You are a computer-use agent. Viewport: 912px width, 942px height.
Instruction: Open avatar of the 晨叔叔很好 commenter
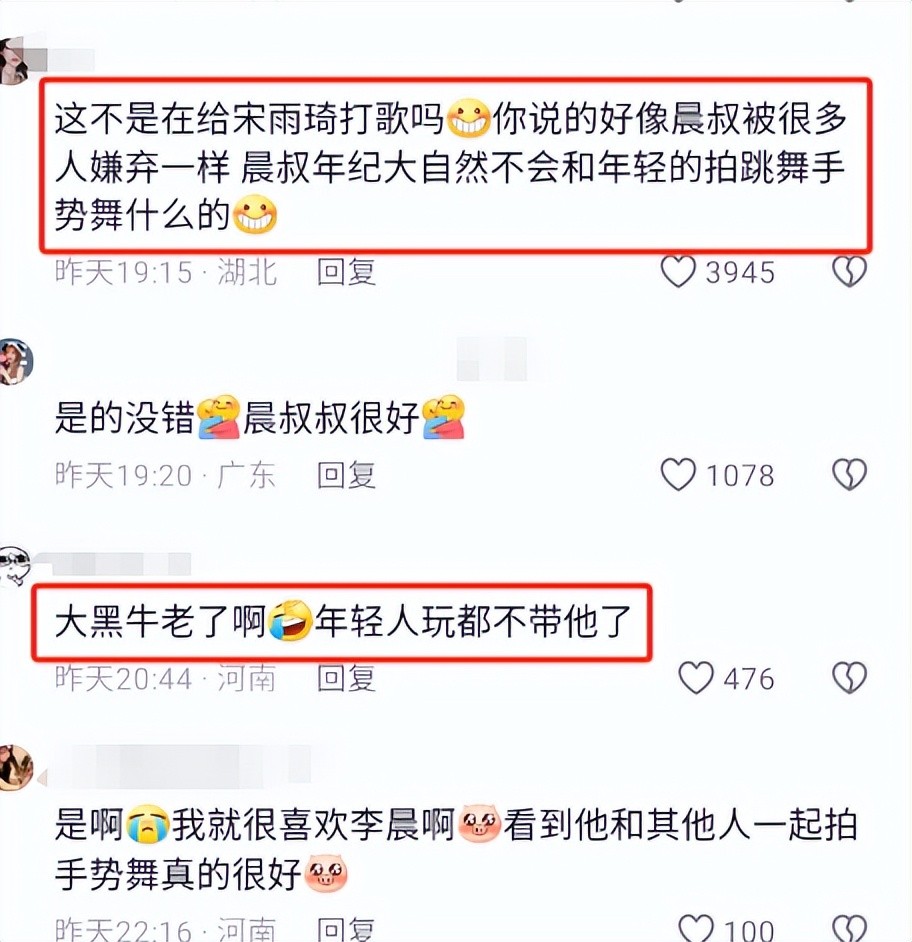point(16,361)
